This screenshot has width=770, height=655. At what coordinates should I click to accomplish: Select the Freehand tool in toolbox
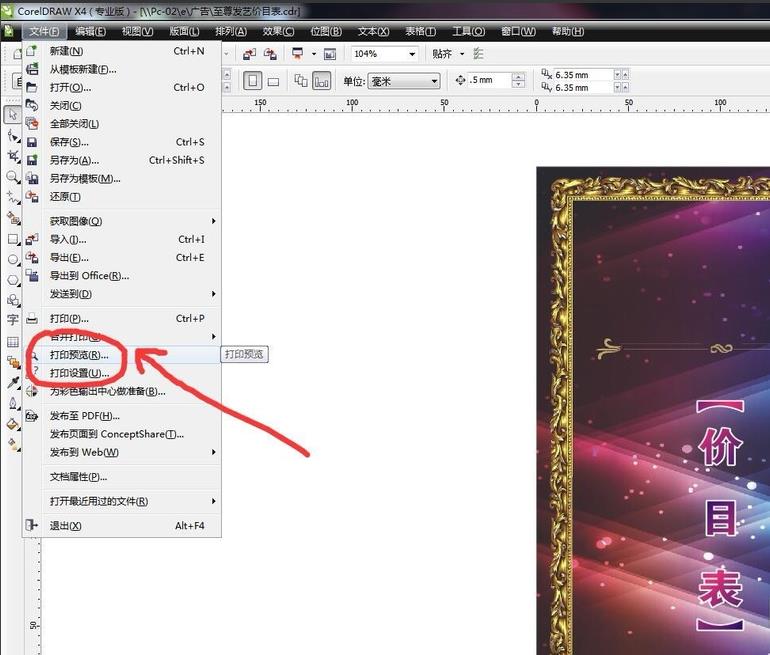click(x=13, y=197)
